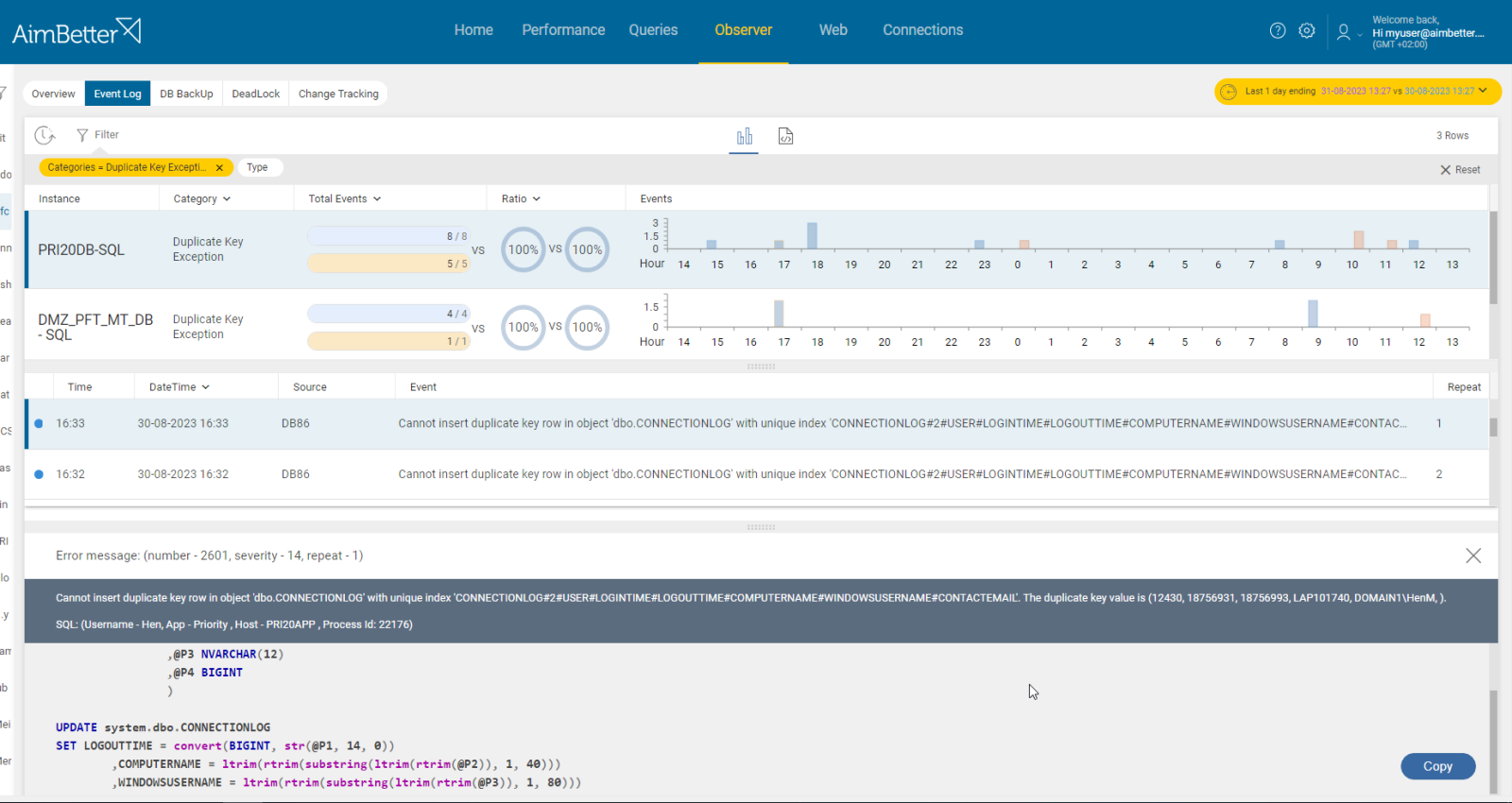Select the PRI20DB-SQL instance row
Viewport: 1512px width, 803px height.
click(x=757, y=249)
